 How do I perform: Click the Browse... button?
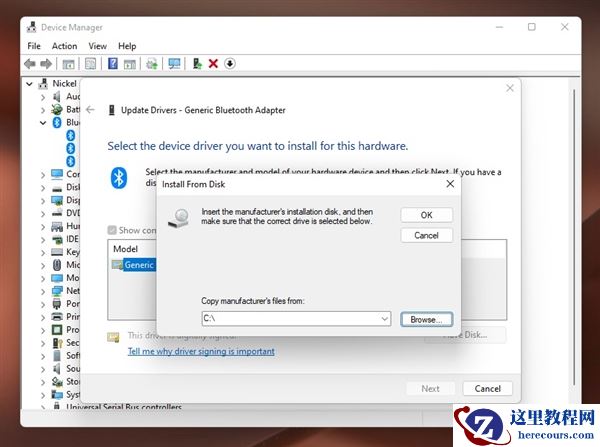[427, 320]
